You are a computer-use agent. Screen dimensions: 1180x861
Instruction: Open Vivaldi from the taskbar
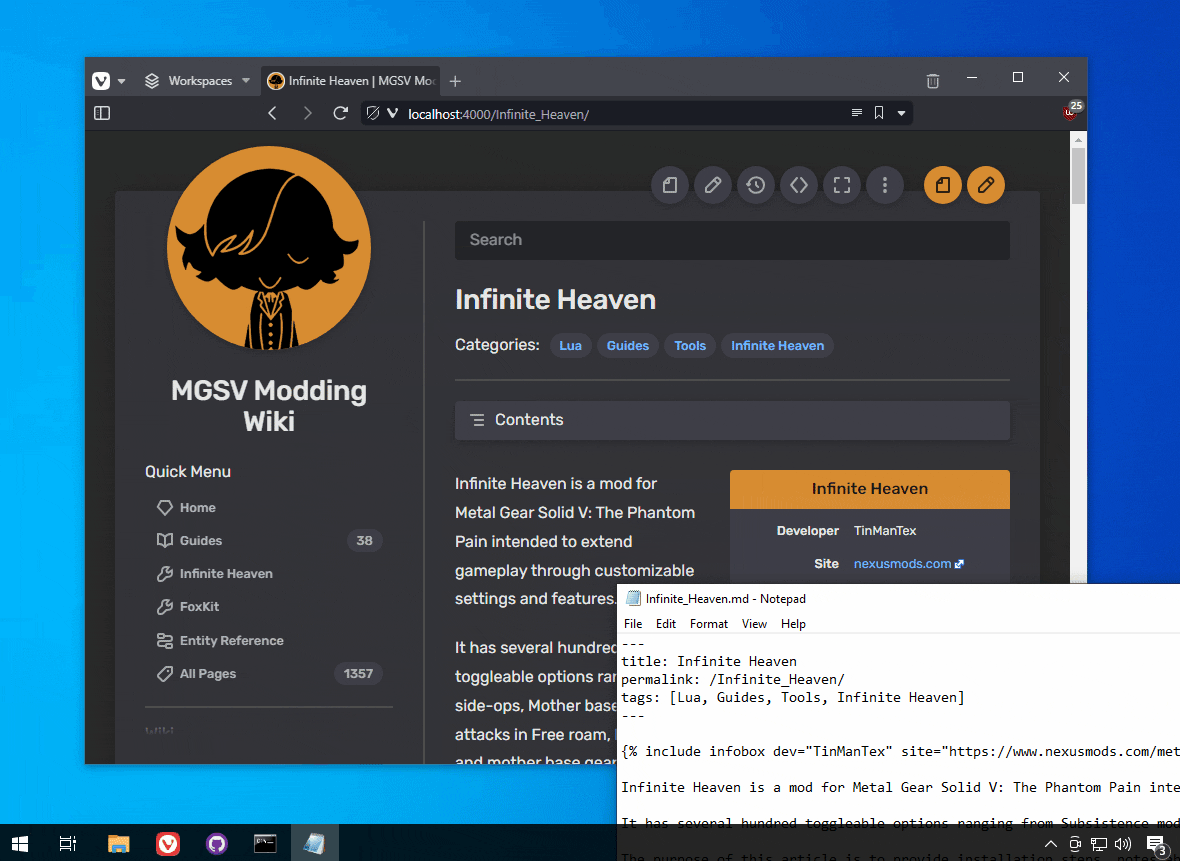click(x=168, y=844)
